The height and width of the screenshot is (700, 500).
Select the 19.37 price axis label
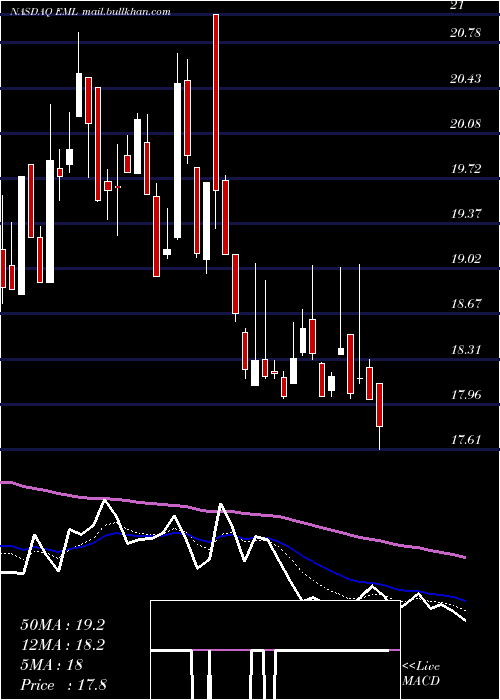466,213
